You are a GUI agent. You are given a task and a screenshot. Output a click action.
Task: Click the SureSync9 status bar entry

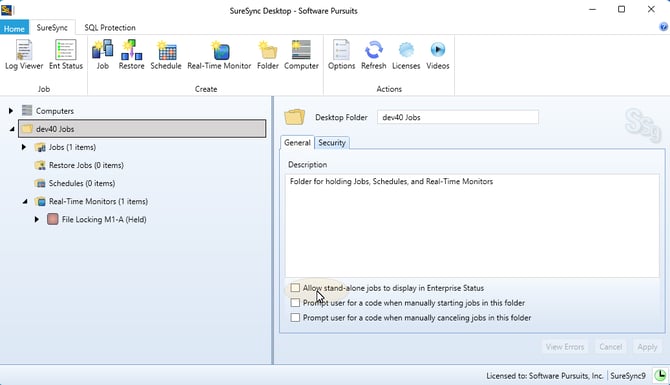pos(628,376)
